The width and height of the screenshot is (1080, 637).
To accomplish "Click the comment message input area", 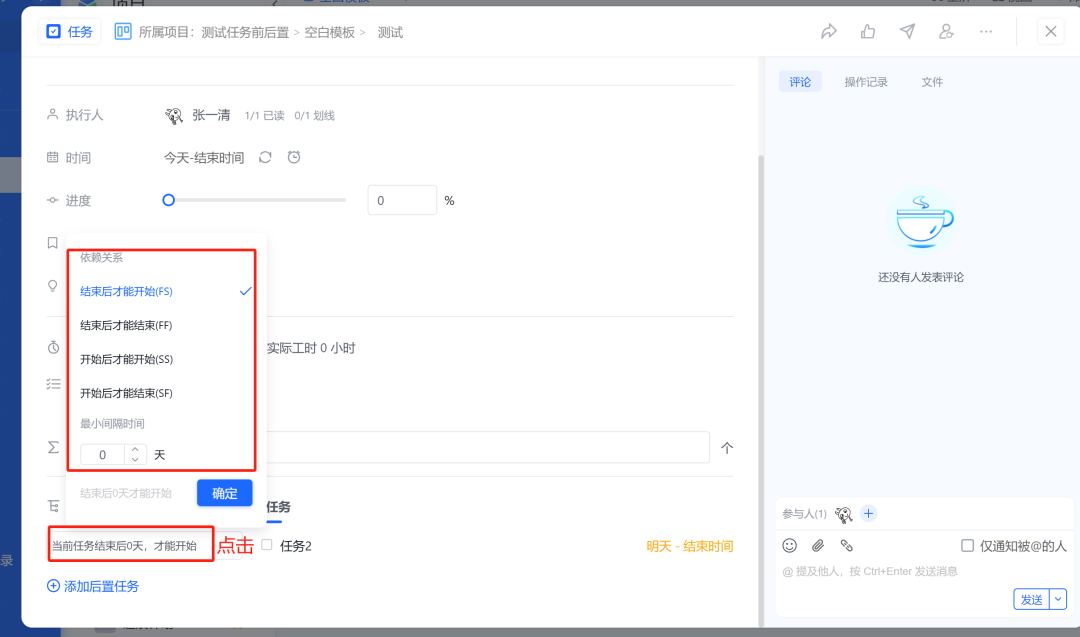I will pos(923,572).
